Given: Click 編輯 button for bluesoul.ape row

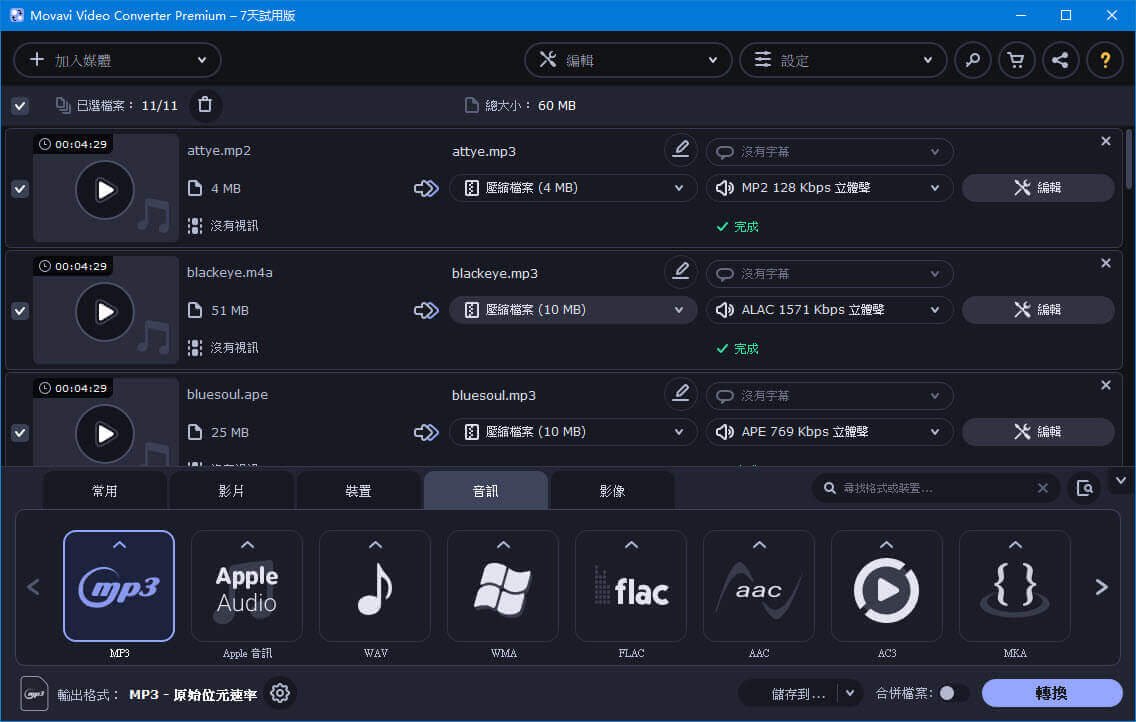Looking at the screenshot, I should tap(1037, 432).
